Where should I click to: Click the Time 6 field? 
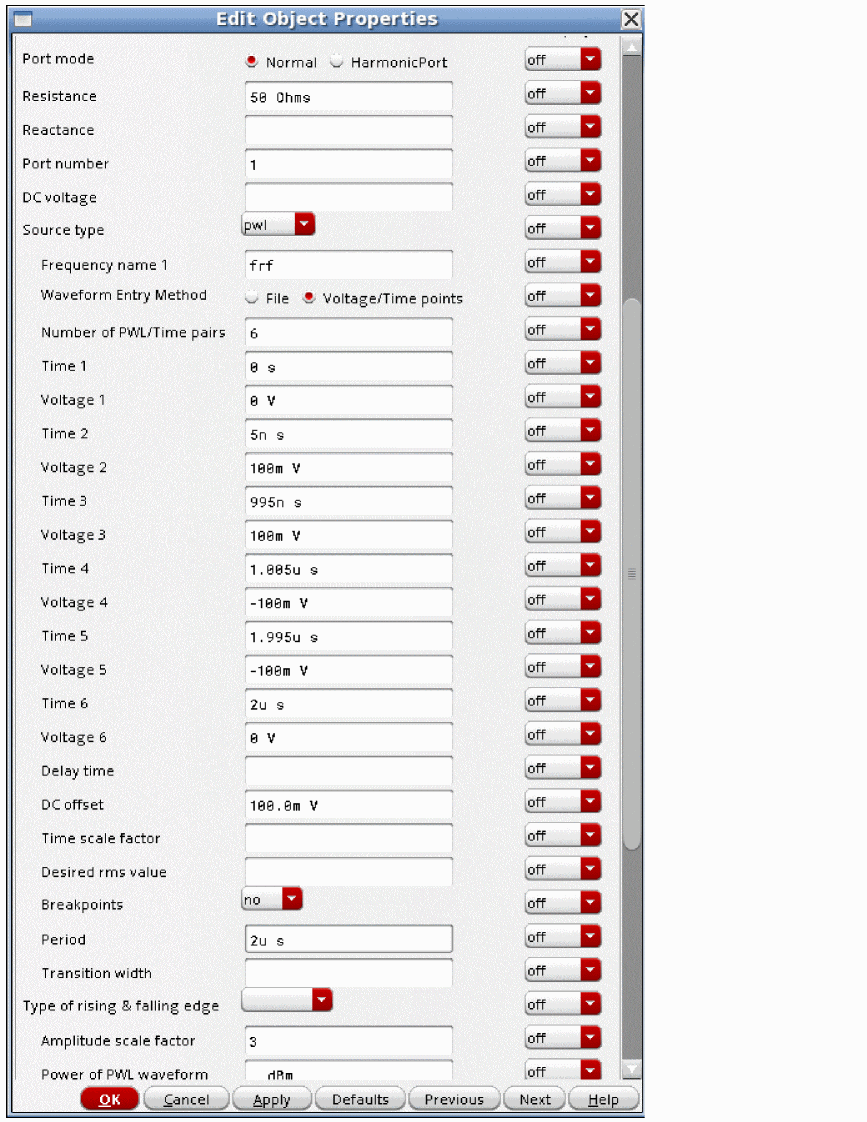tap(348, 703)
